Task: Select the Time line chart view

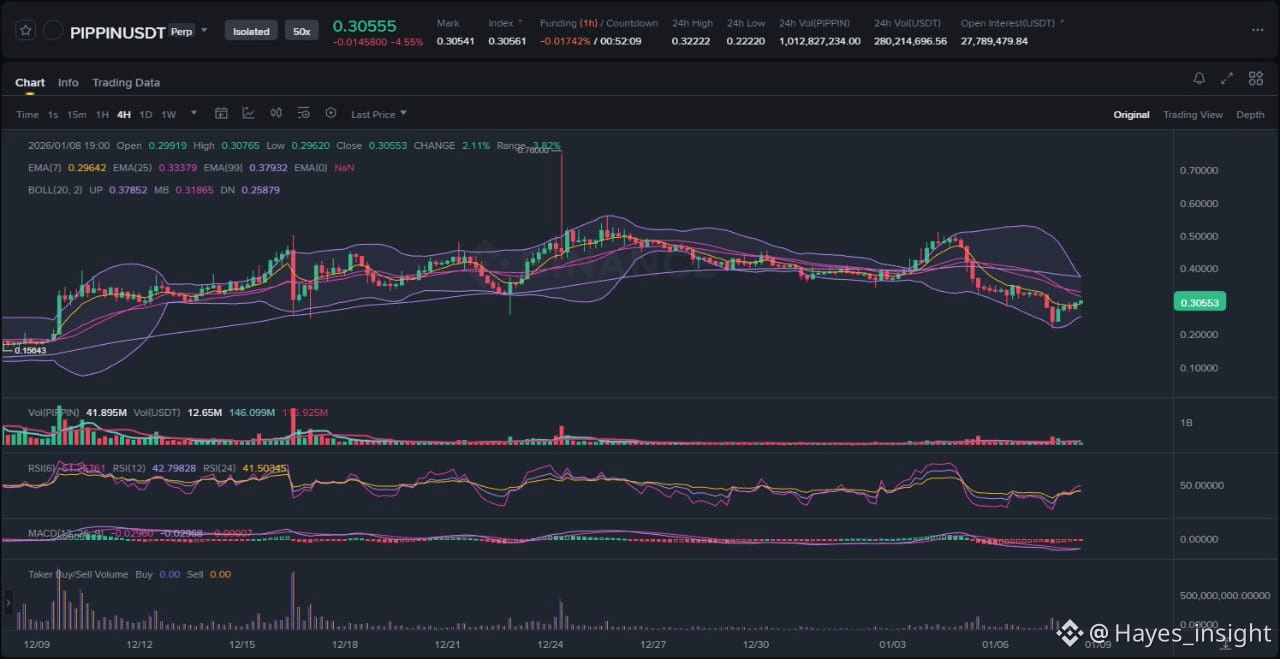Action: coord(27,115)
